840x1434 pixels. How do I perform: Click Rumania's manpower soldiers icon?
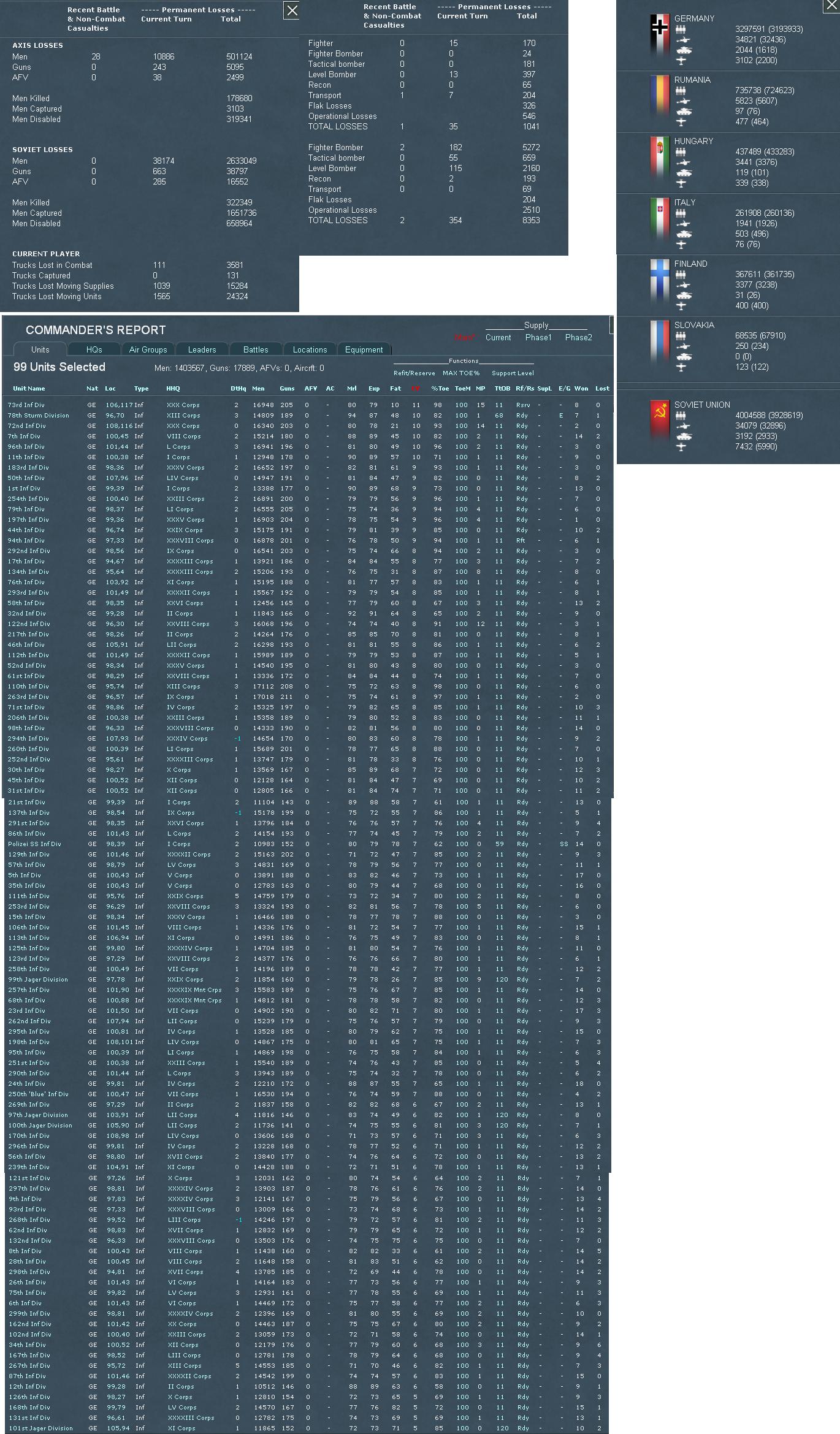point(681,91)
